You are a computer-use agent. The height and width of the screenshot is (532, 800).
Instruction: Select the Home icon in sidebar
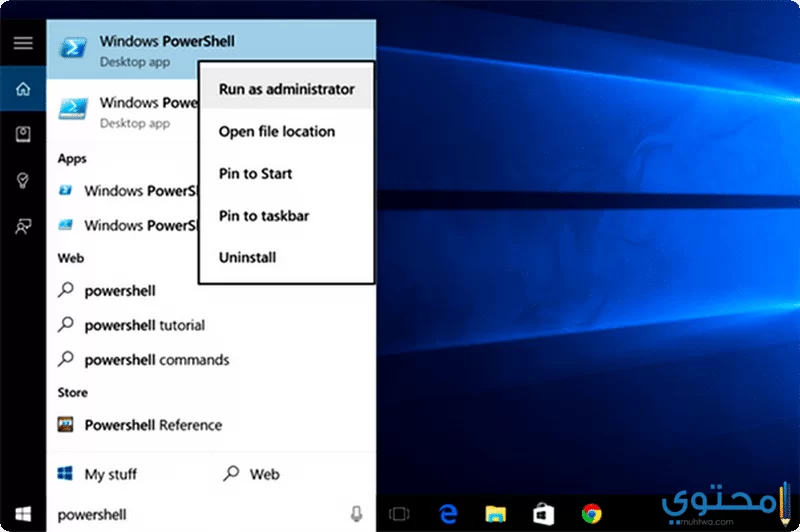pyautogui.click(x=23, y=89)
